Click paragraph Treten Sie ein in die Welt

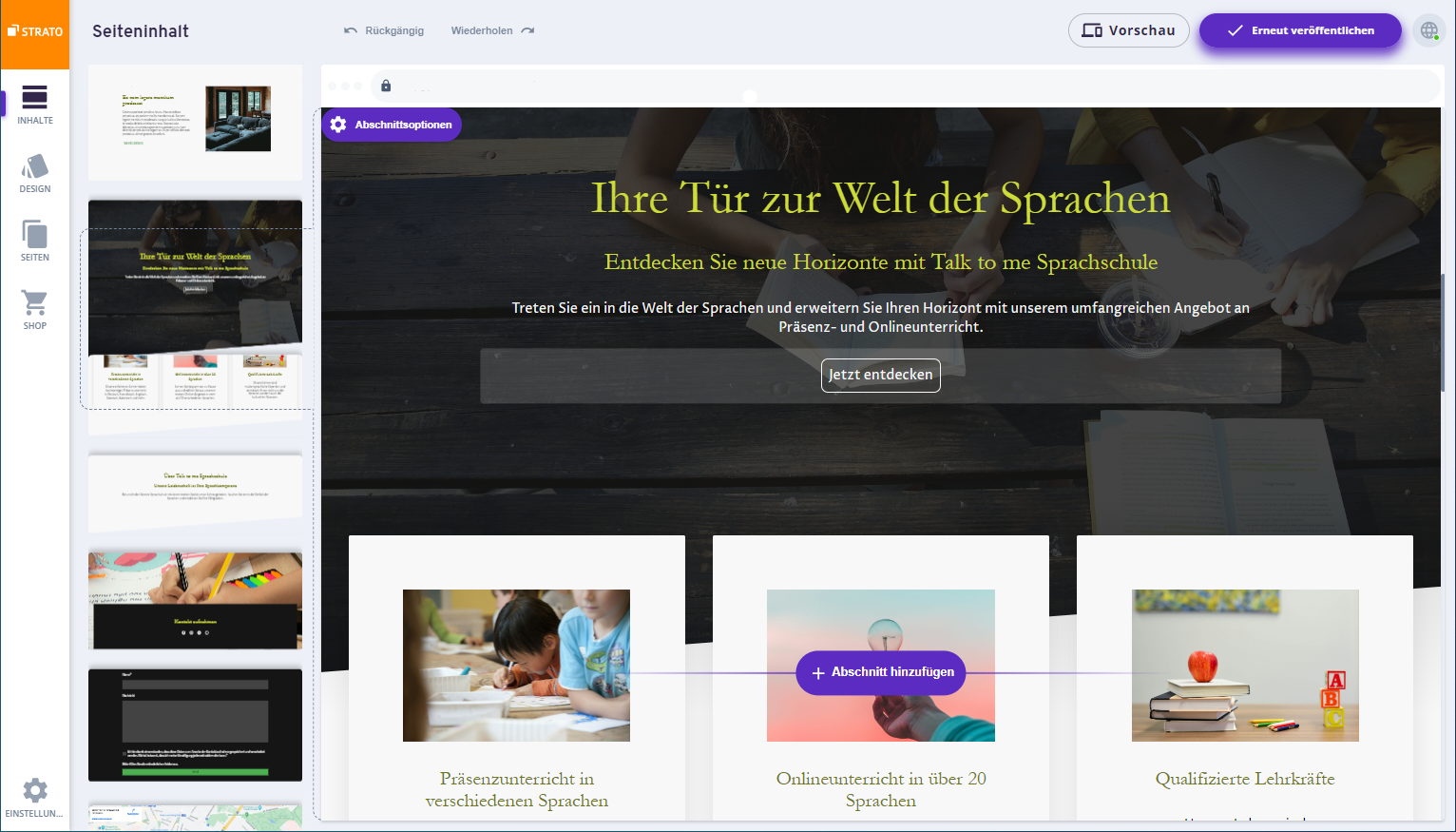click(881, 317)
